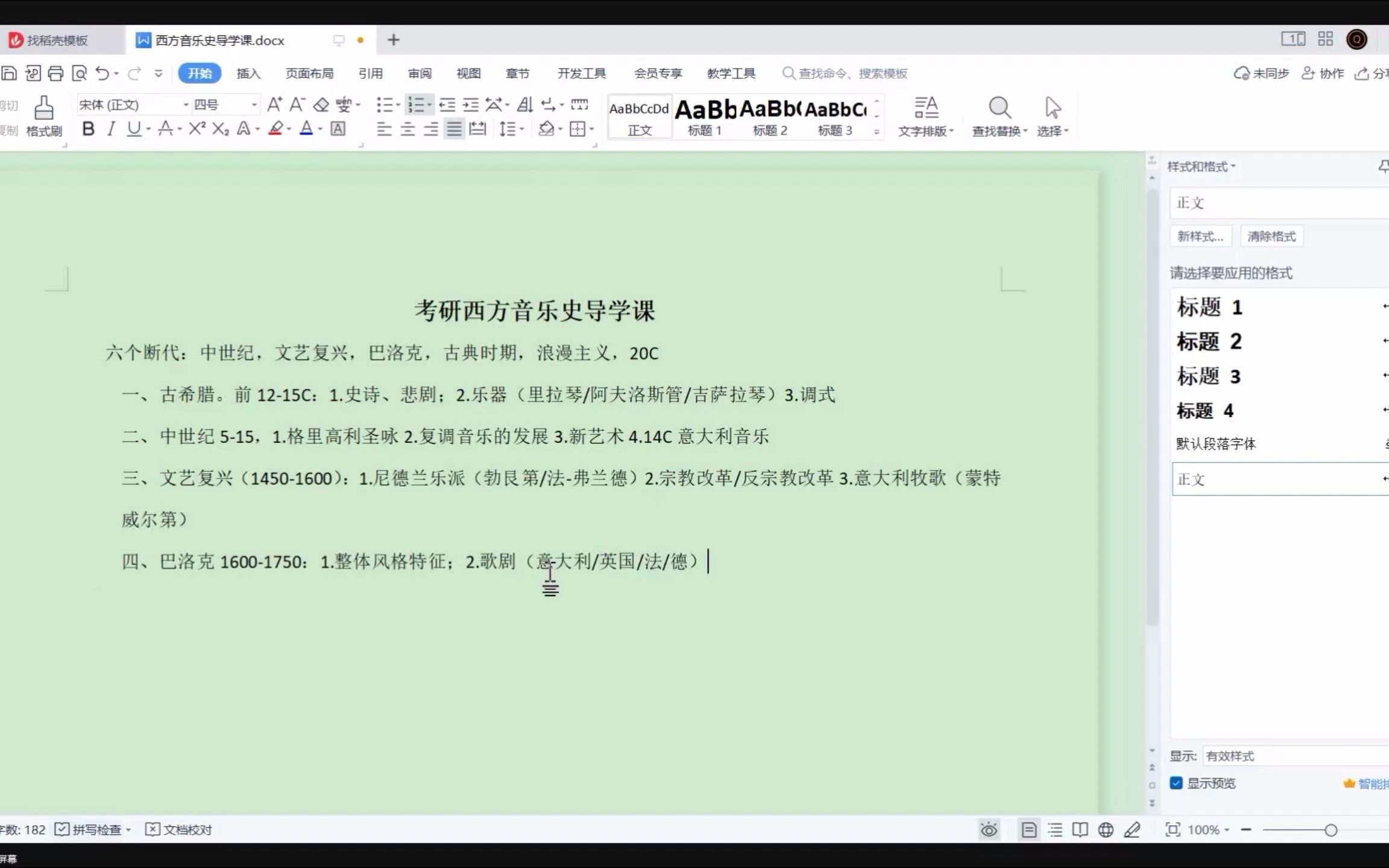Open 查找替换 tool
Screen dimensions: 1389x868
[1000, 117]
